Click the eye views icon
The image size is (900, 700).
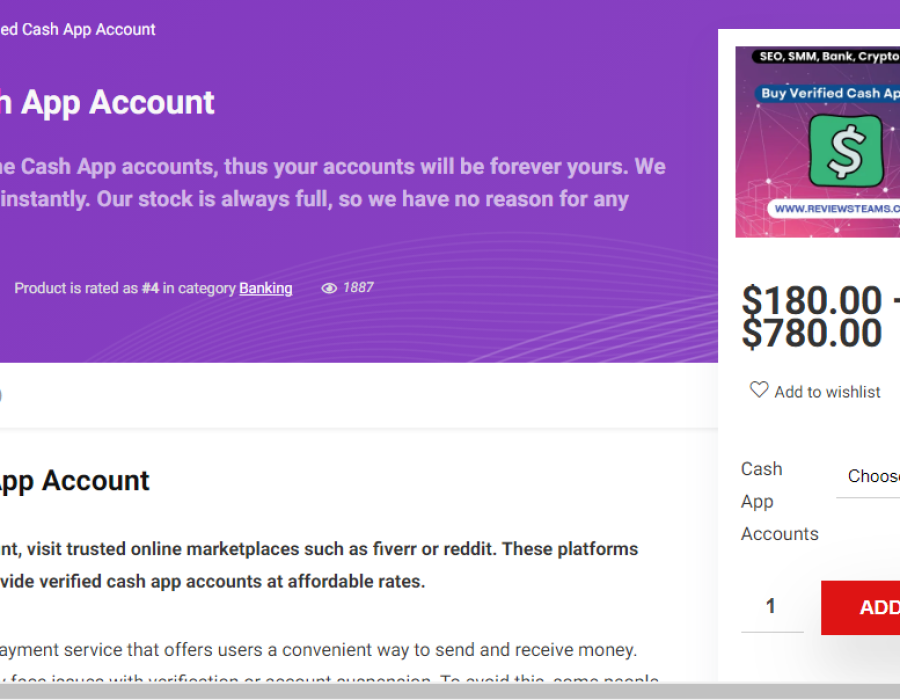tap(329, 288)
